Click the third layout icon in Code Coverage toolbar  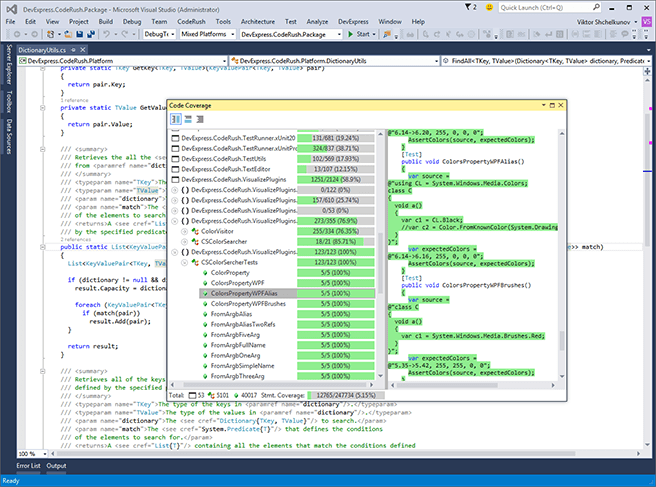pos(200,119)
